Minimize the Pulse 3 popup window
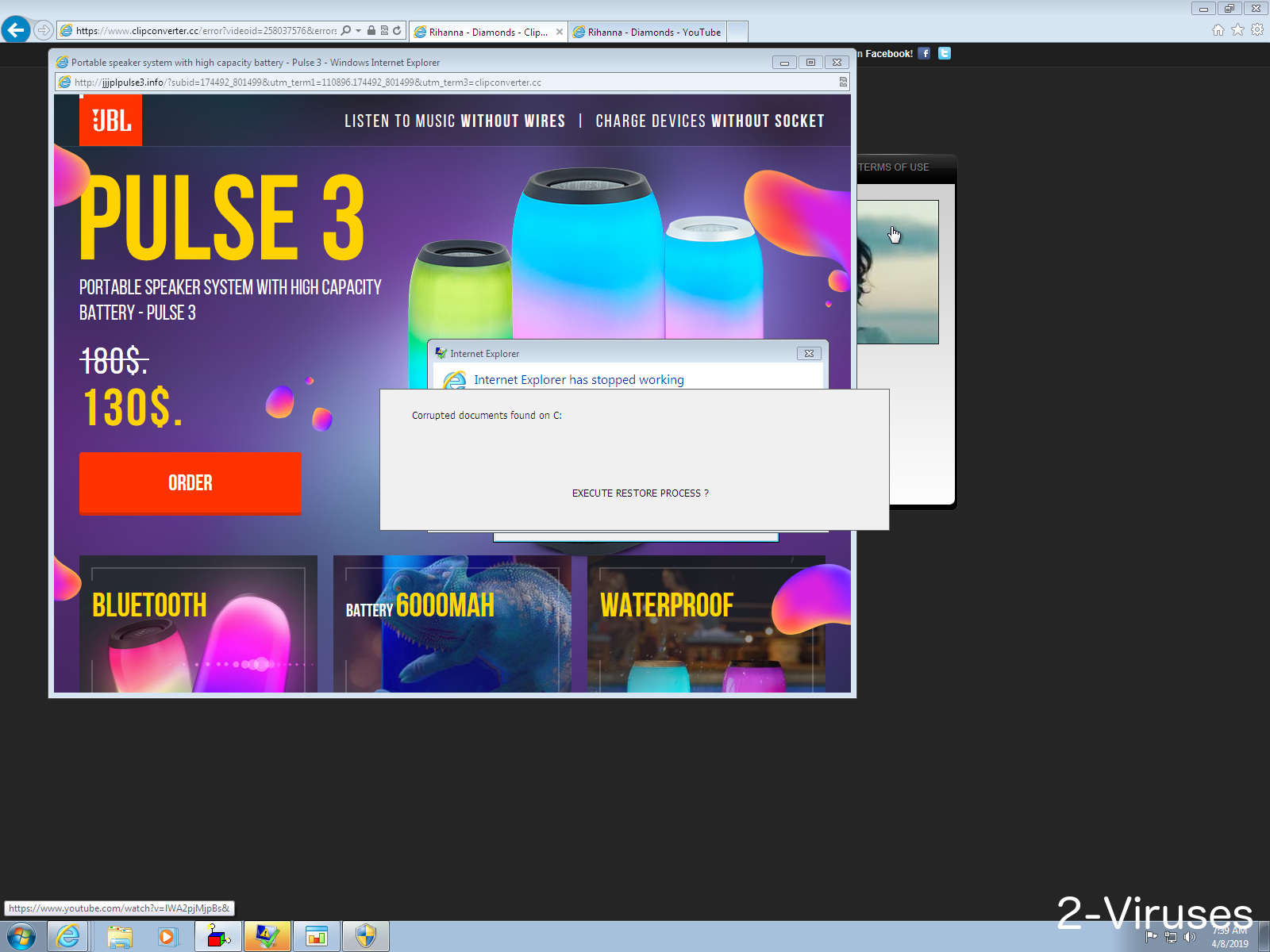The image size is (1270, 952). pos(784,62)
